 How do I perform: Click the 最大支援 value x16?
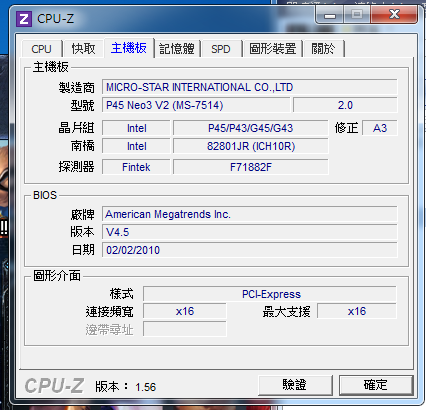(x=357, y=311)
